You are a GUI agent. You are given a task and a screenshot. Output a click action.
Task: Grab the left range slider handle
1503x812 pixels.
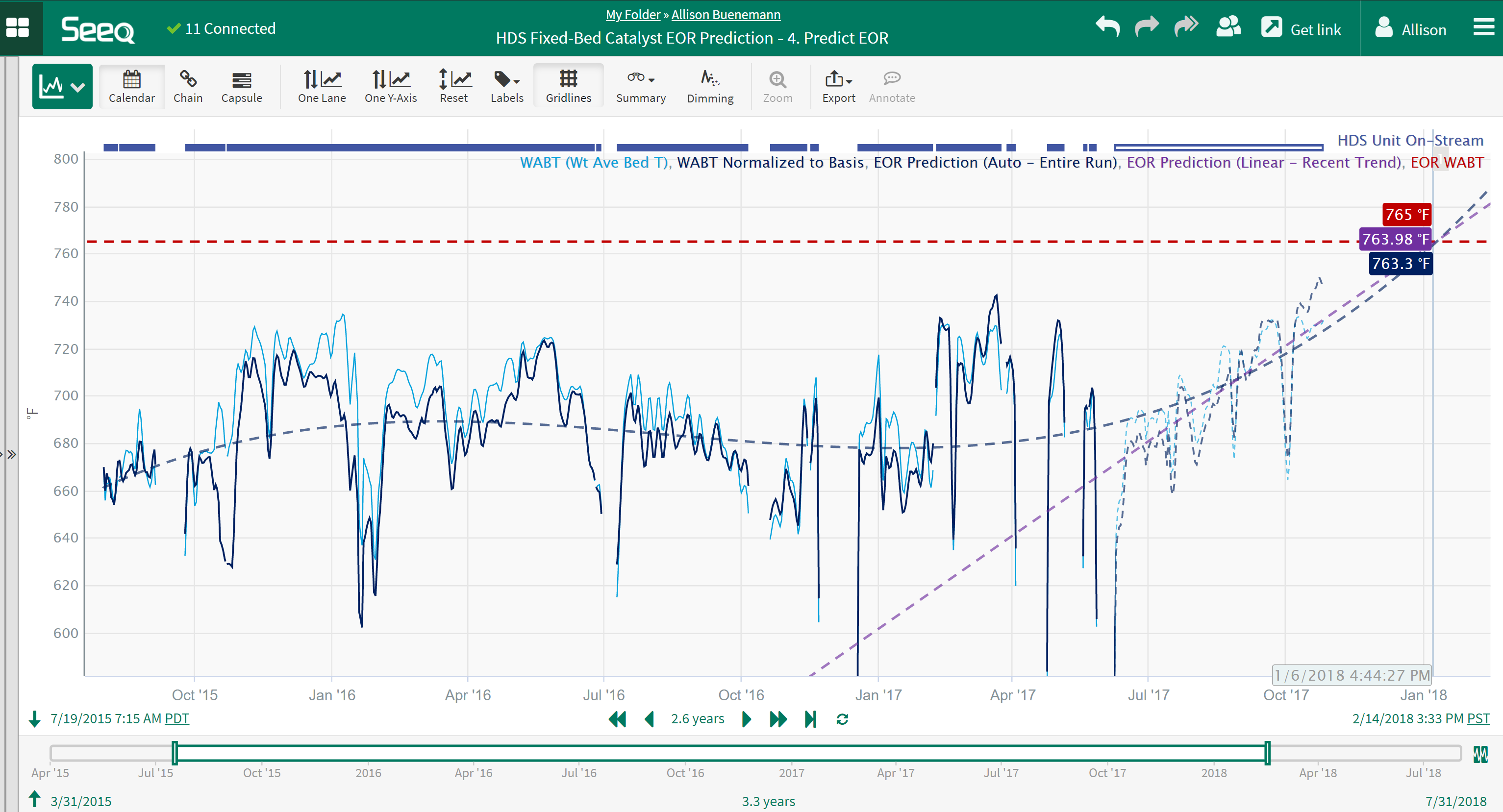coord(175,753)
